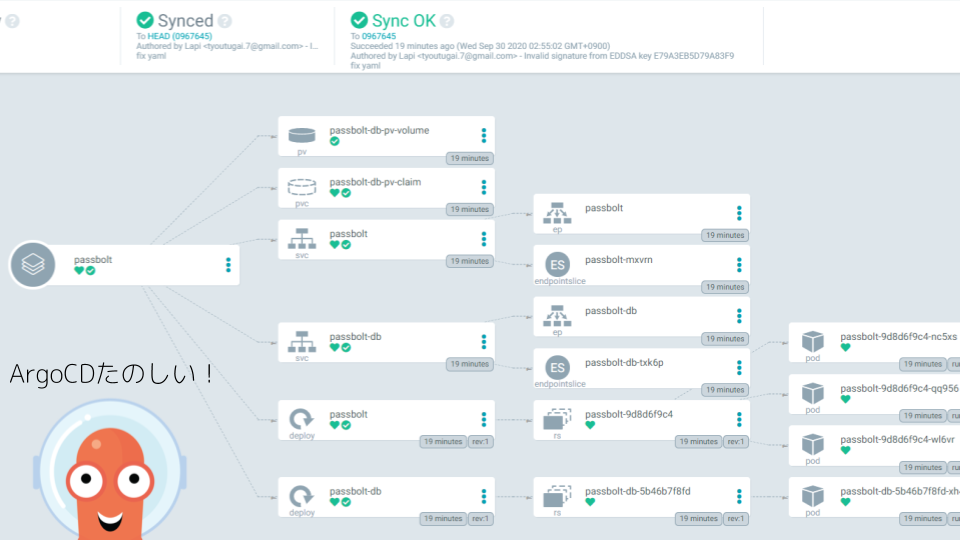Click 19 minutes badge on passbolt ep node
Screen dimensions: 960x540
(725, 235)
